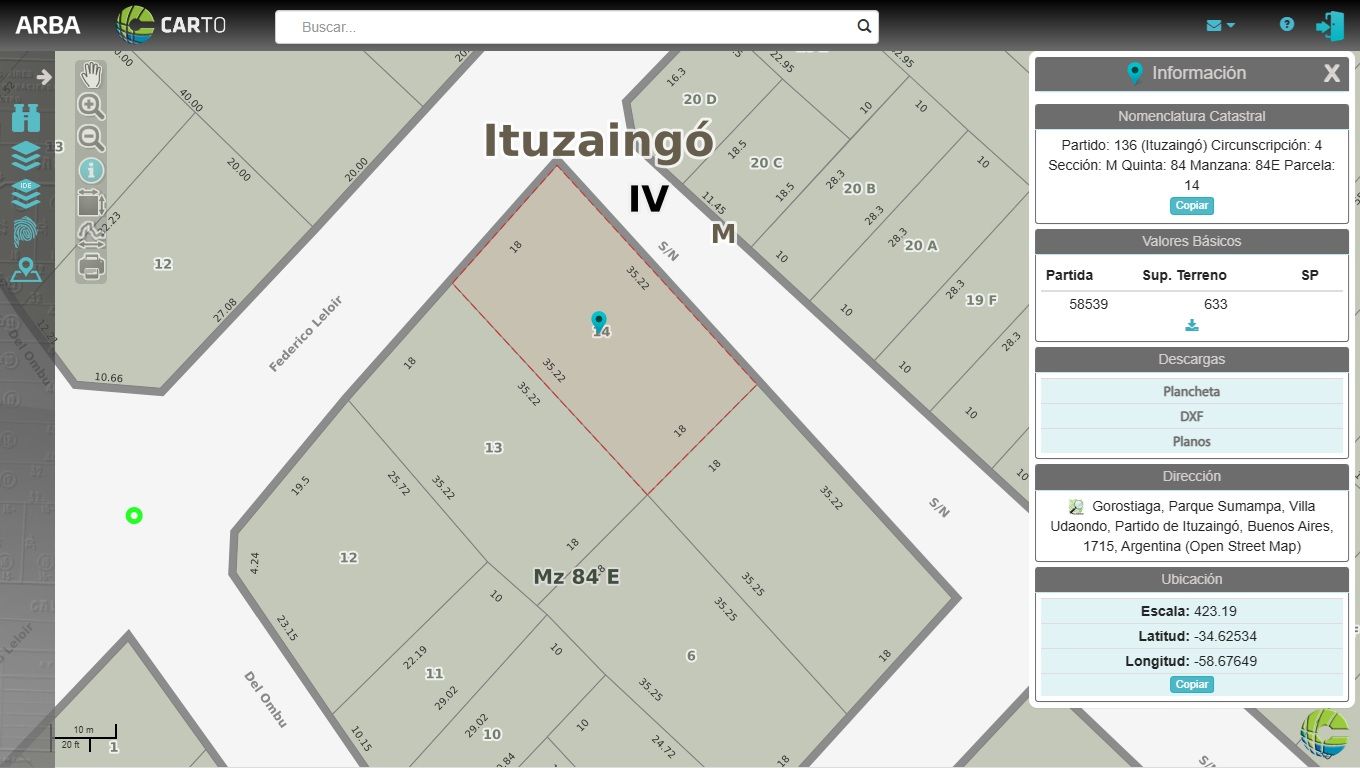This screenshot has width=1360, height=768.
Task: Click the Federico Leloir street label
Action: 306,333
